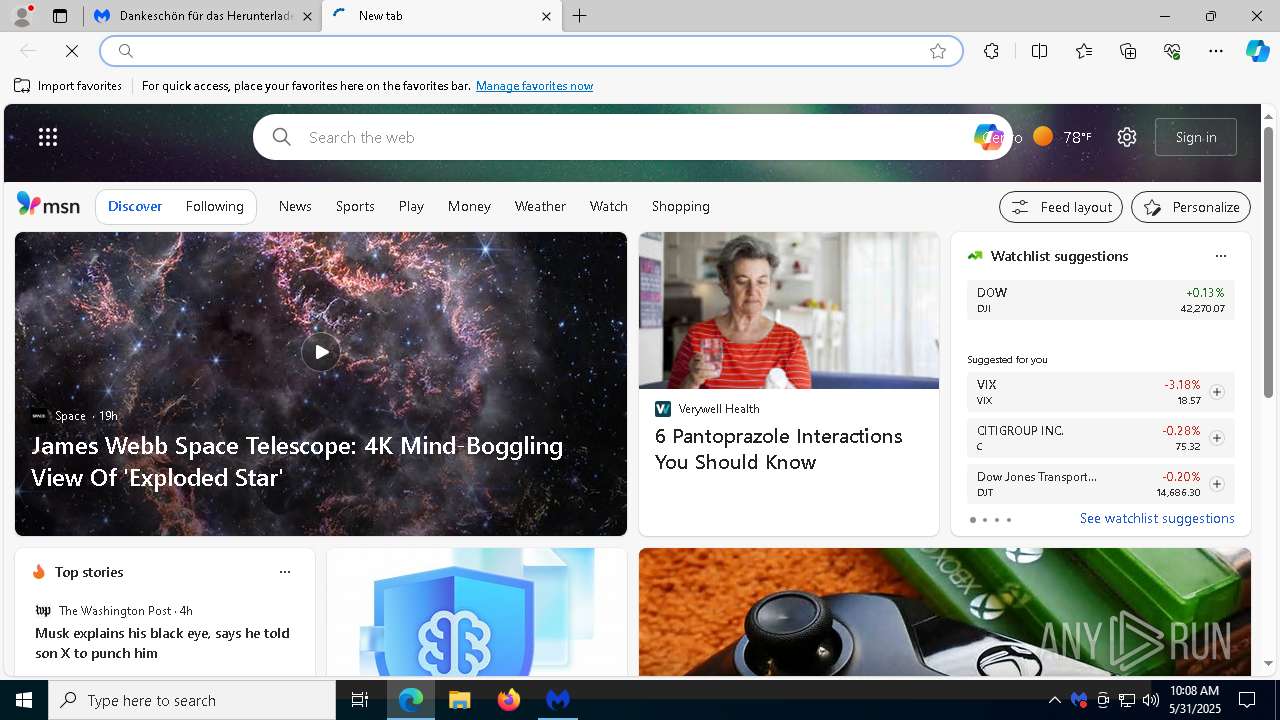Click the Sign in button
Screen dimensions: 1280x720
point(1196,137)
